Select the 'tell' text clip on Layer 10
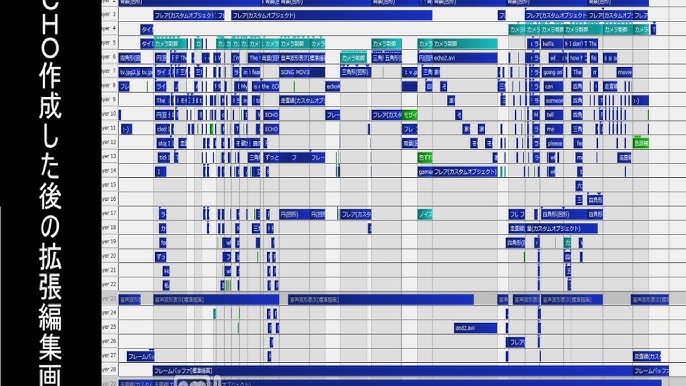This screenshot has height=386, width=686. pos(554,115)
